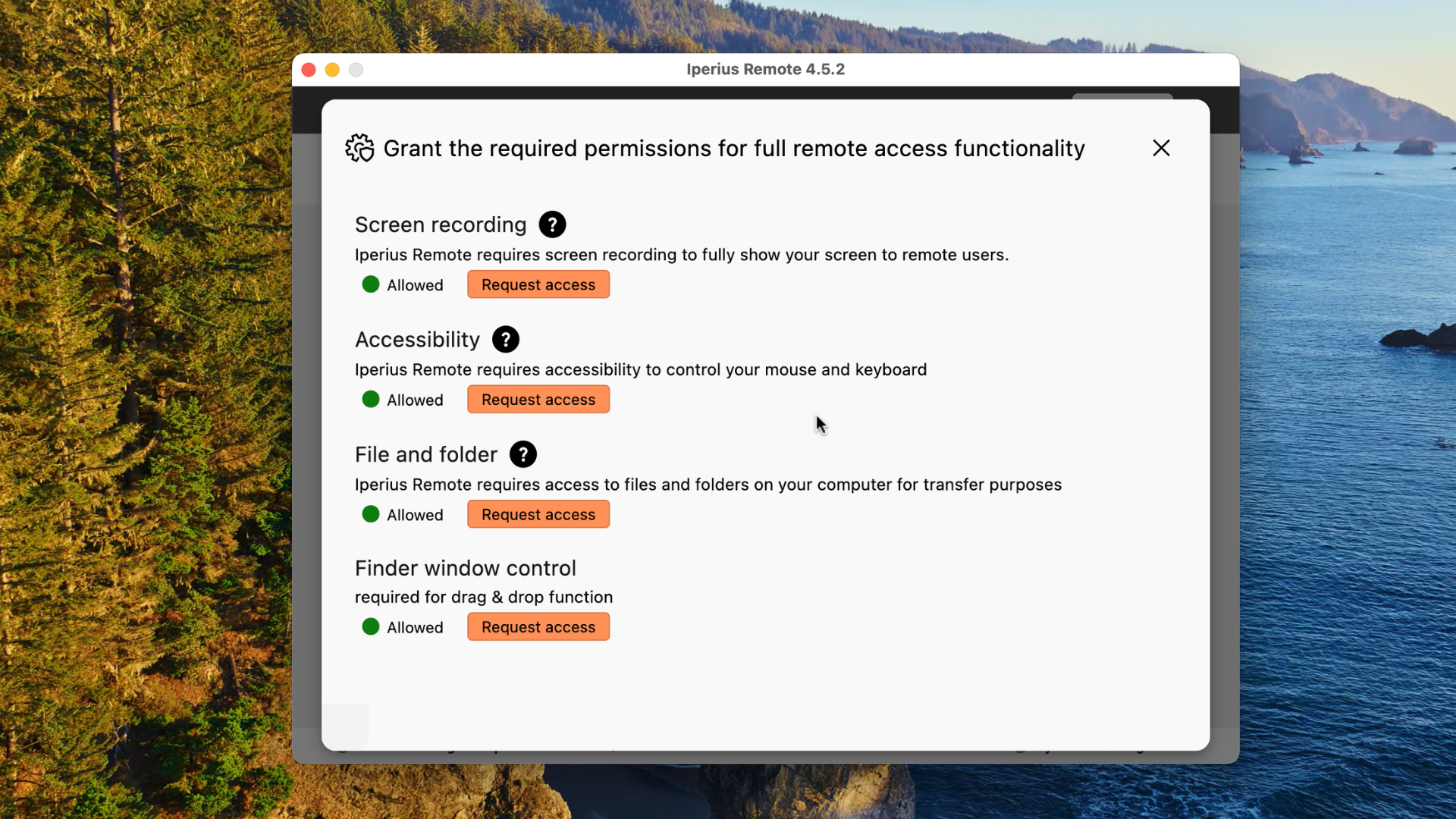Viewport: 1456px width, 819px height.
Task: Click the permissions gear-shield icon in dialog header
Action: (359, 148)
